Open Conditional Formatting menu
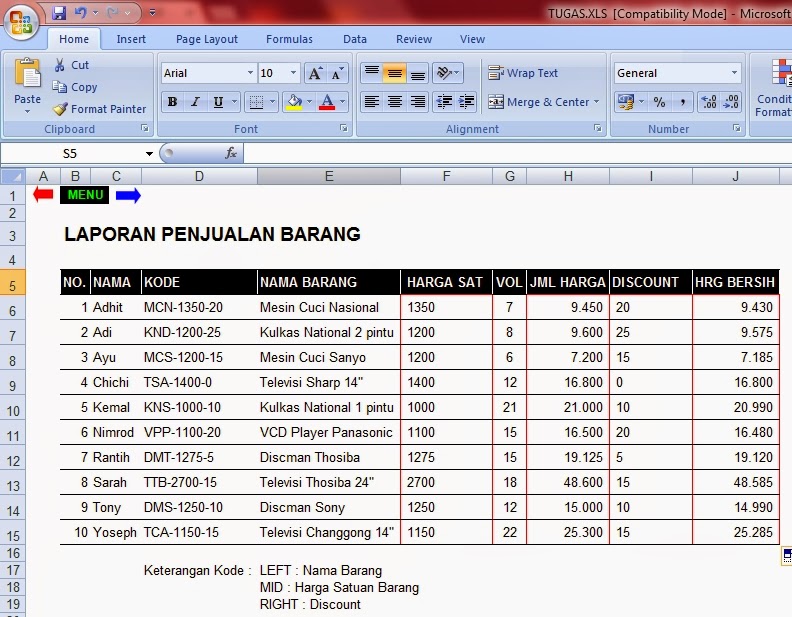 click(x=775, y=88)
